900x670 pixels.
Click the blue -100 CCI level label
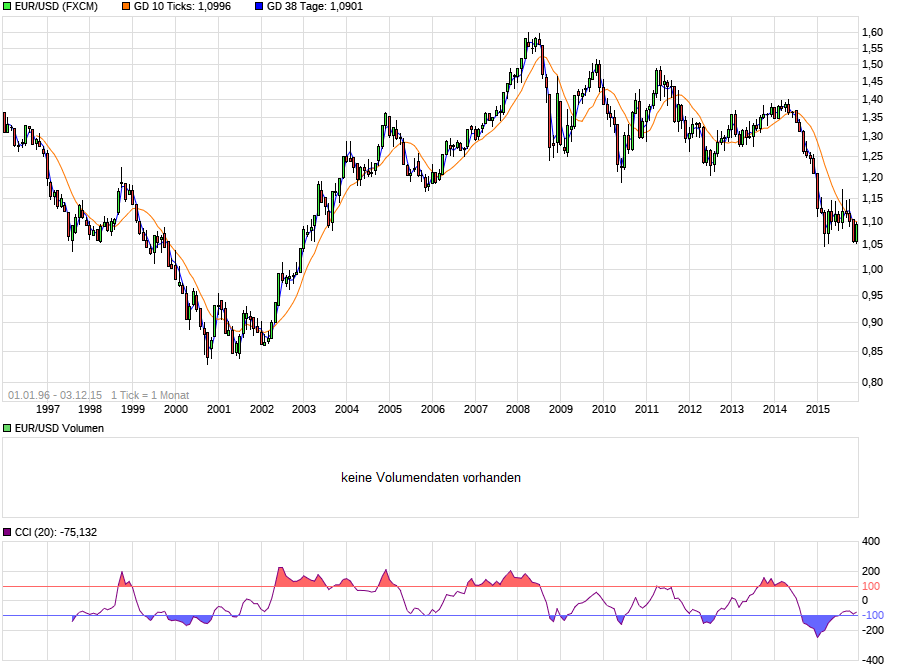872,615
